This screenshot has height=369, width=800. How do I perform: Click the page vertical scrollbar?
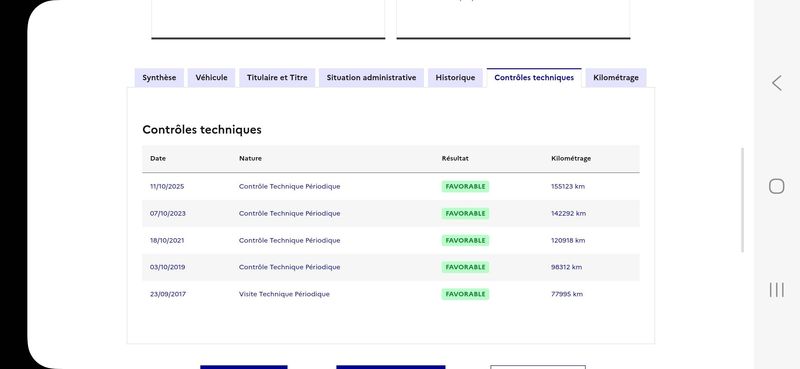tap(742, 200)
